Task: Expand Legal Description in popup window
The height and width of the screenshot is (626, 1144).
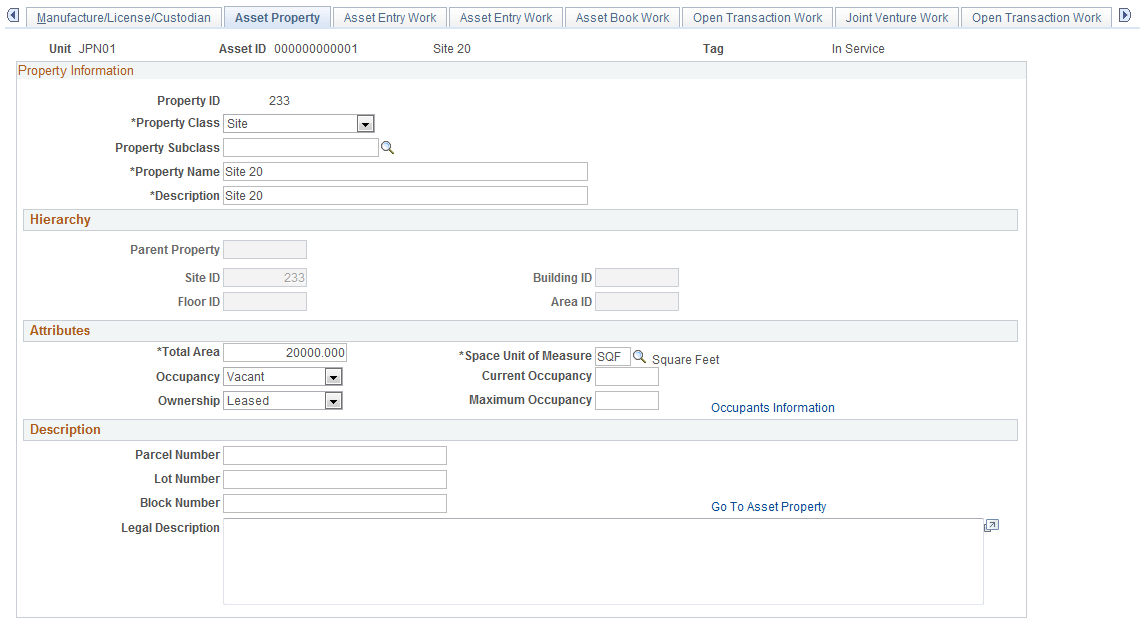Action: point(991,525)
